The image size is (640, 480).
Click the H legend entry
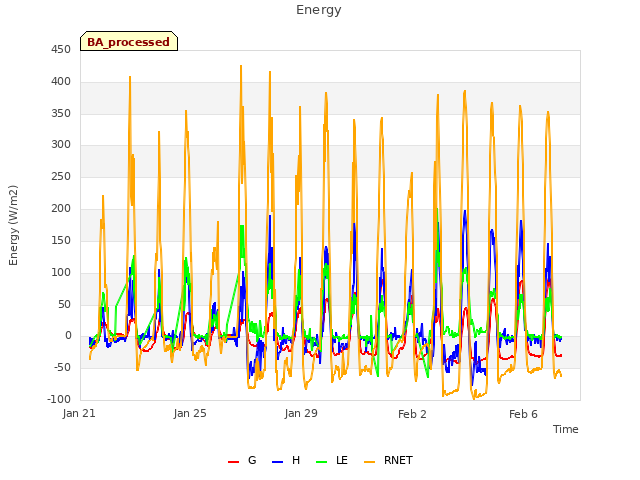pos(286,460)
